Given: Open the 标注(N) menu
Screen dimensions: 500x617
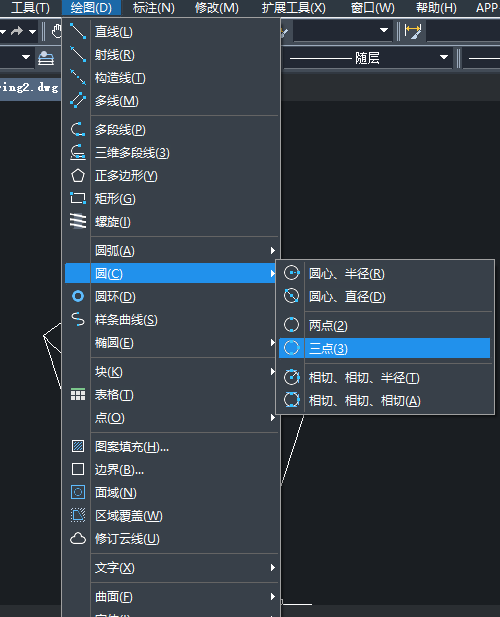Looking at the screenshot, I should point(154,7).
